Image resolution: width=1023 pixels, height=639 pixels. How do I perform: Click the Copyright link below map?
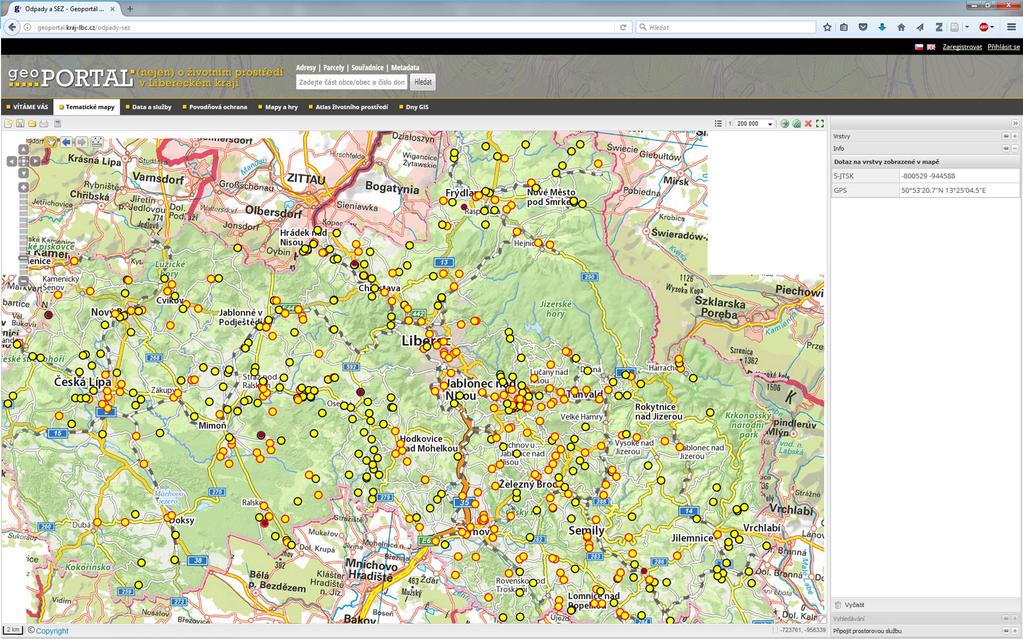tap(52, 631)
